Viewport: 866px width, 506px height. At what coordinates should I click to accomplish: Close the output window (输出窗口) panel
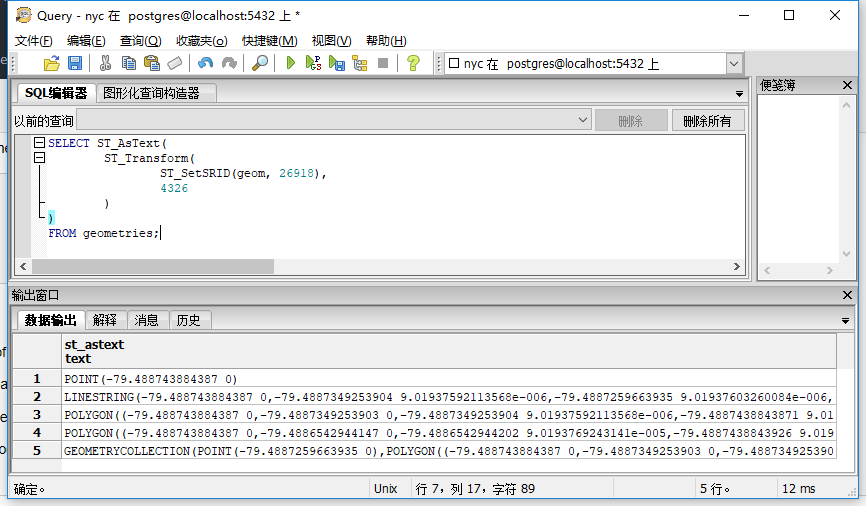[847, 295]
